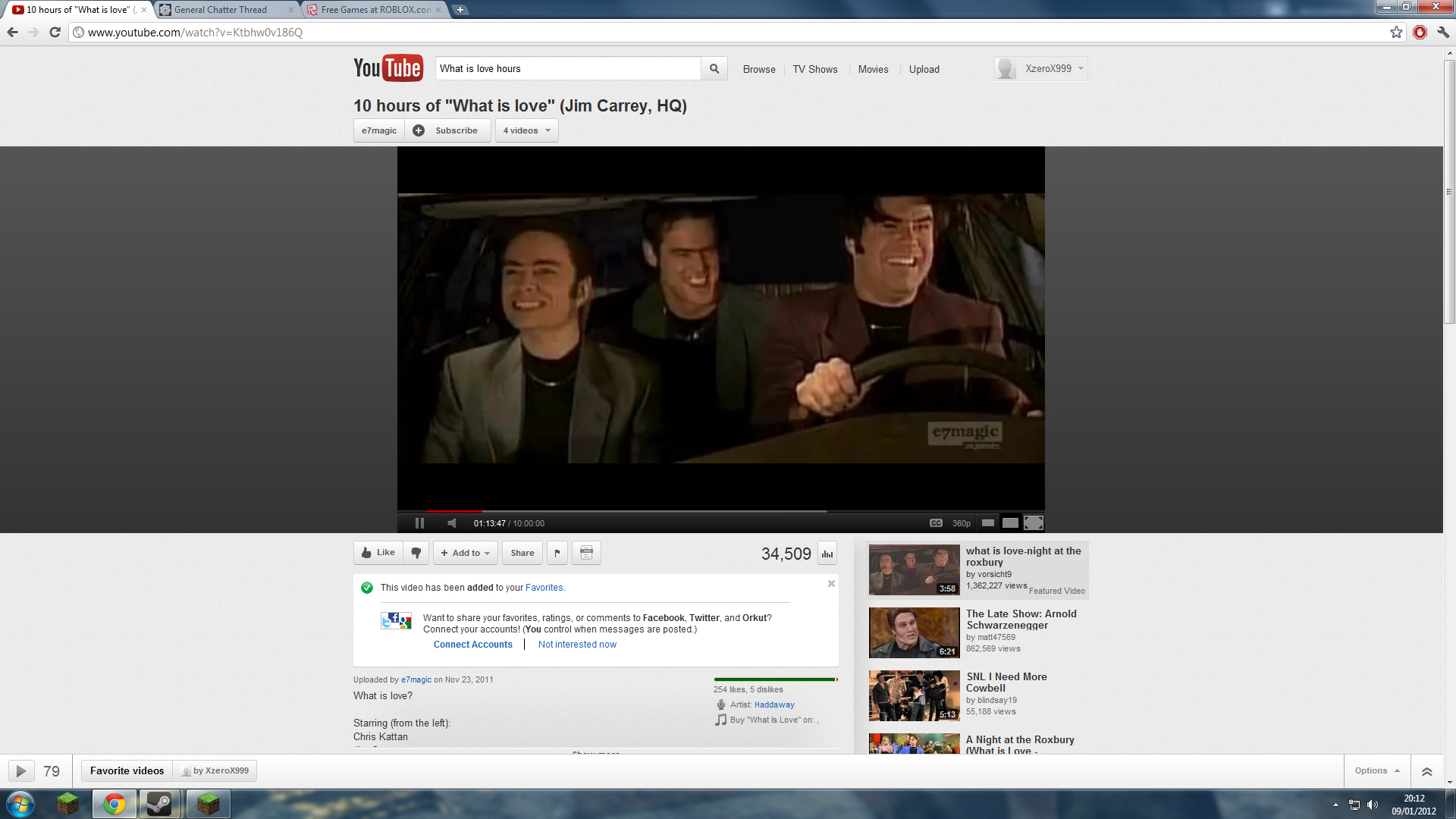Open interactive transcript icon
The width and height of the screenshot is (1456, 819).
point(586,553)
